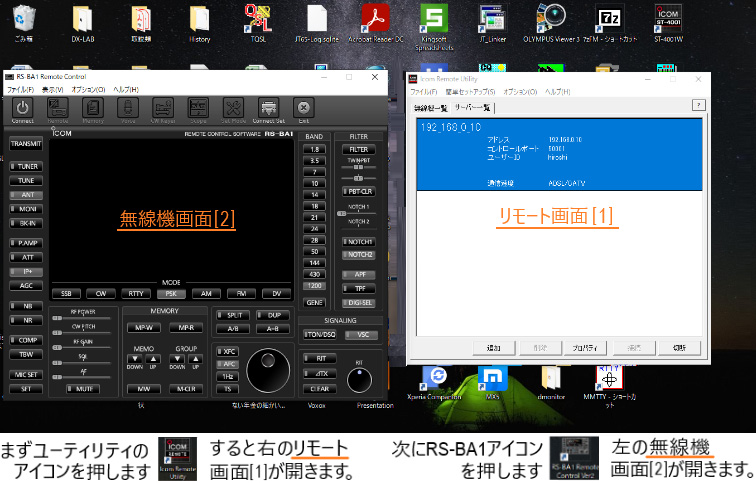756x483 pixels.
Task: Click the 追加 button in Remote Utility
Action: pos(494,348)
